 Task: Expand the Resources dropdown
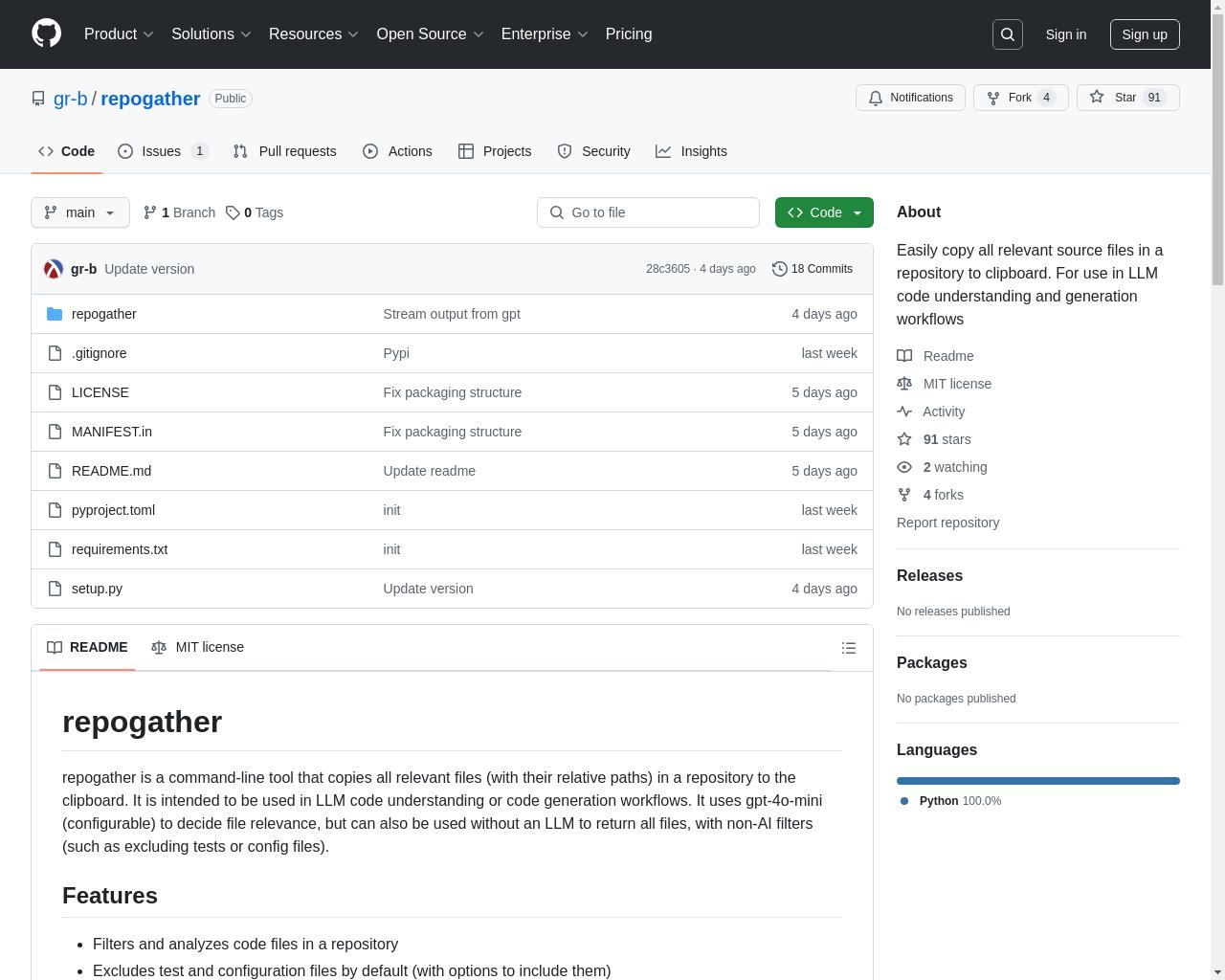click(313, 33)
